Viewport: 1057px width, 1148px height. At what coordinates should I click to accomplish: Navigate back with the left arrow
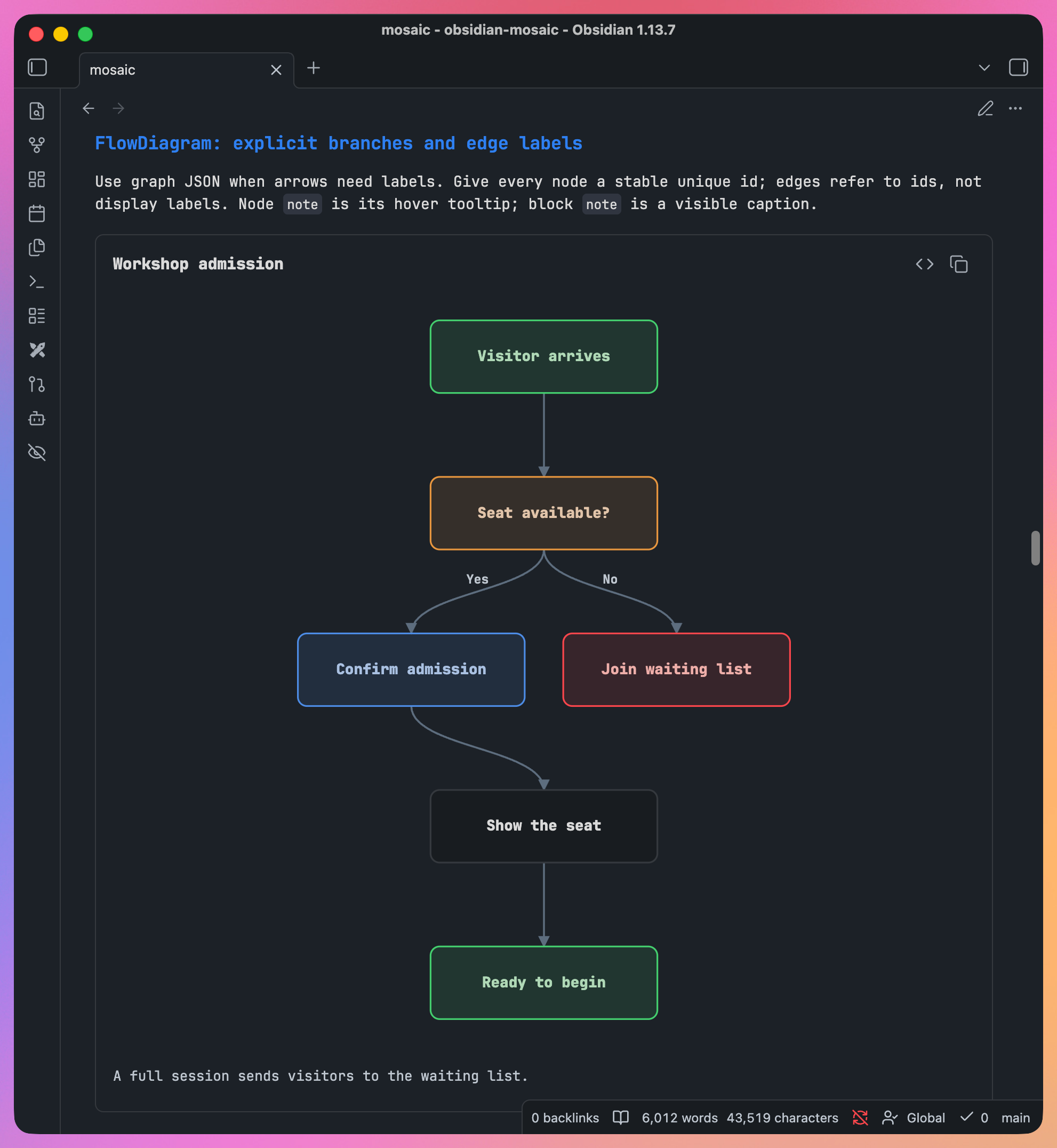88,108
